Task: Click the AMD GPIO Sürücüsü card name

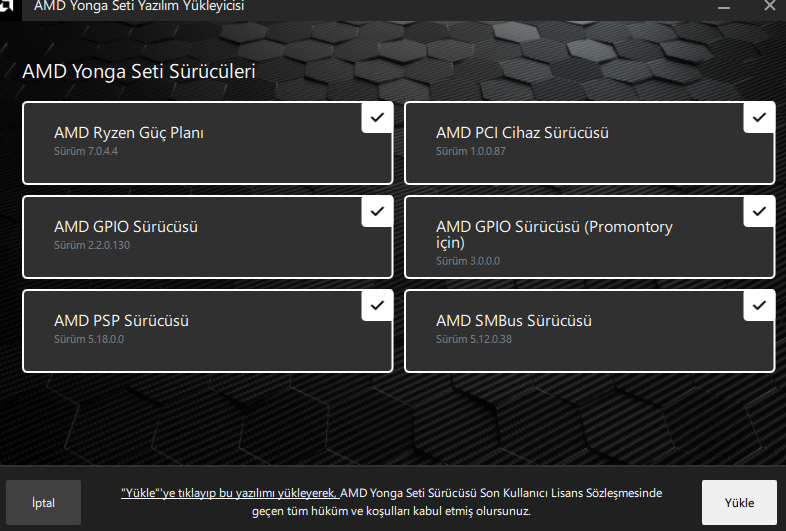Action: [126, 227]
